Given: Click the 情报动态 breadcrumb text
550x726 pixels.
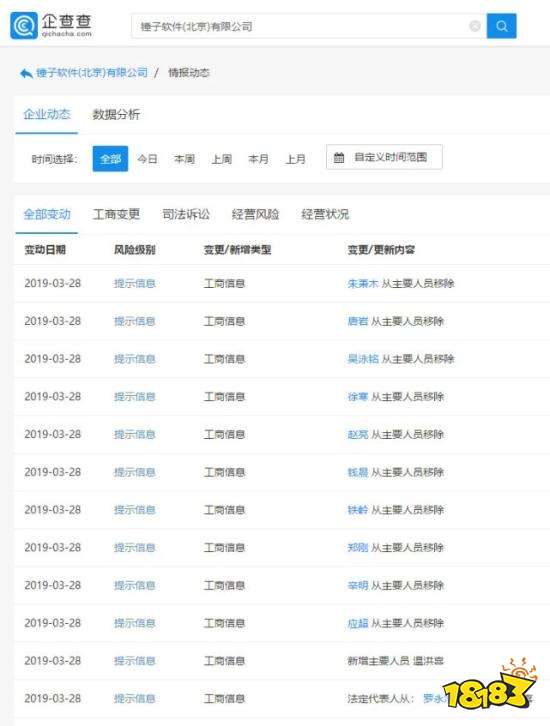Looking at the screenshot, I should point(189,73).
